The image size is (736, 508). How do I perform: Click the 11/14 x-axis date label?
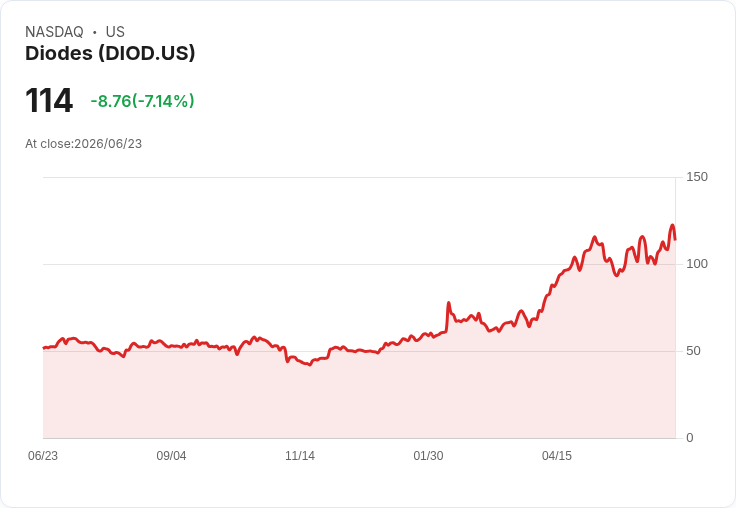tap(300, 456)
